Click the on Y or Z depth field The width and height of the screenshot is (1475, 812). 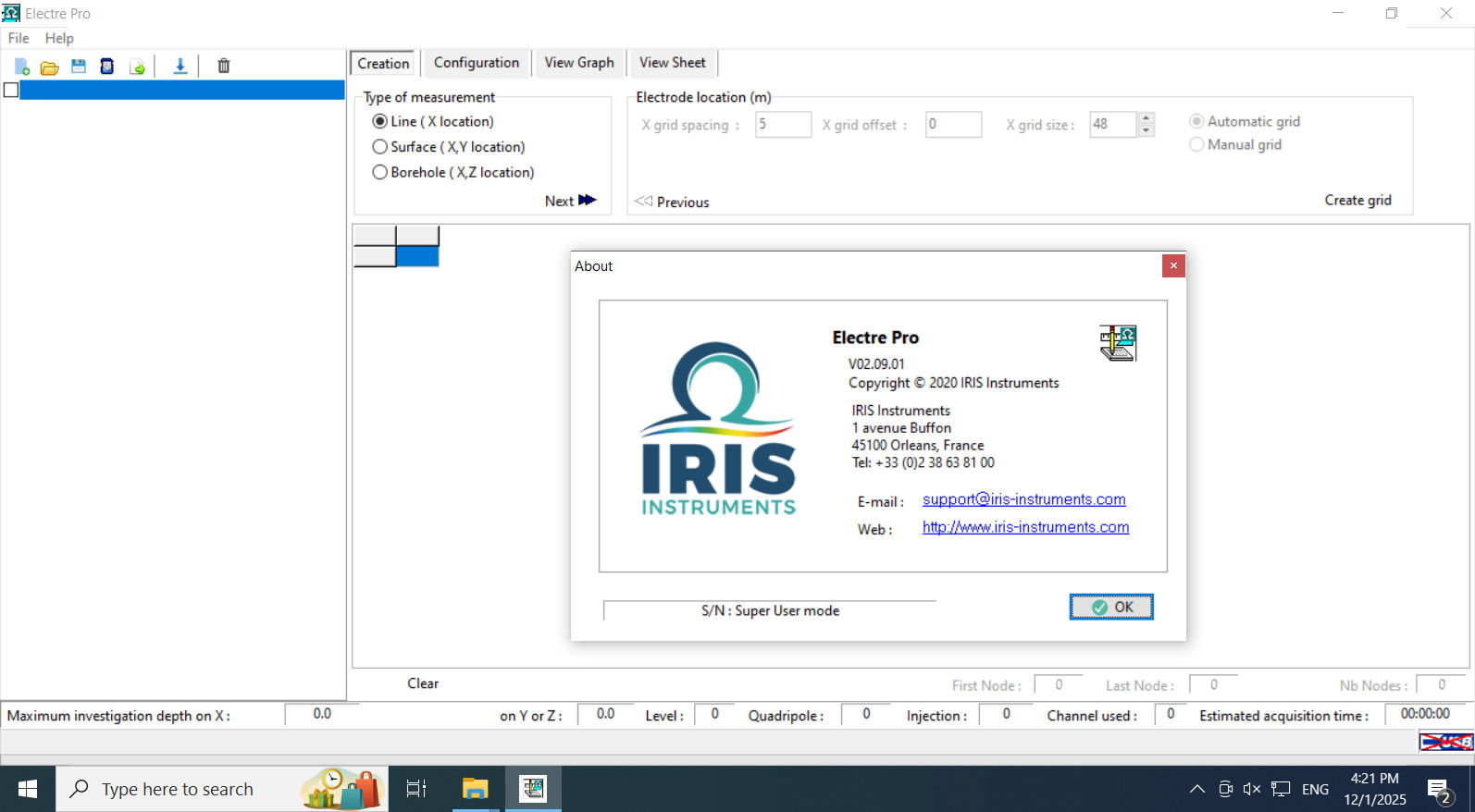(605, 714)
